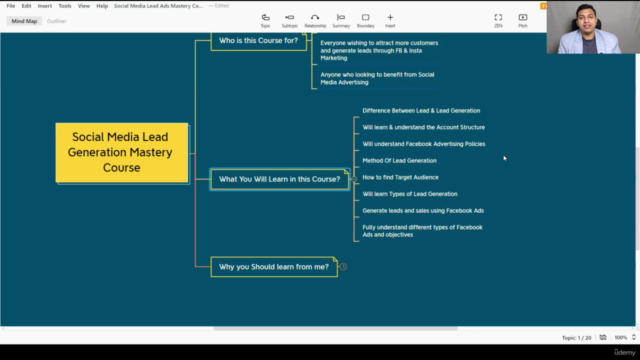The width and height of the screenshot is (640, 360).
Task: Open the note icon on 'What You Will Learn'
Action: (x=346, y=171)
